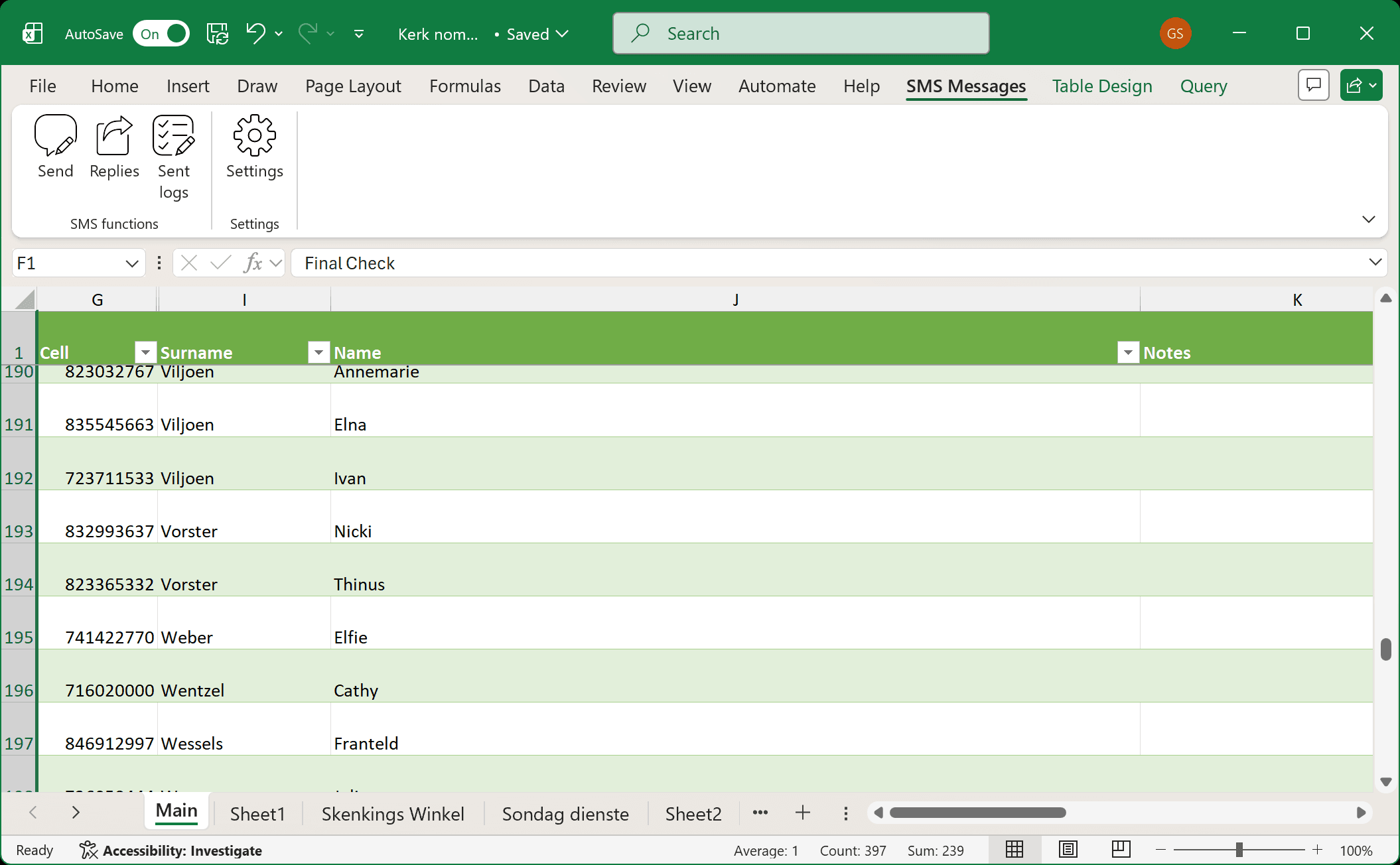Open the Cell column filter dropdown

tap(145, 352)
